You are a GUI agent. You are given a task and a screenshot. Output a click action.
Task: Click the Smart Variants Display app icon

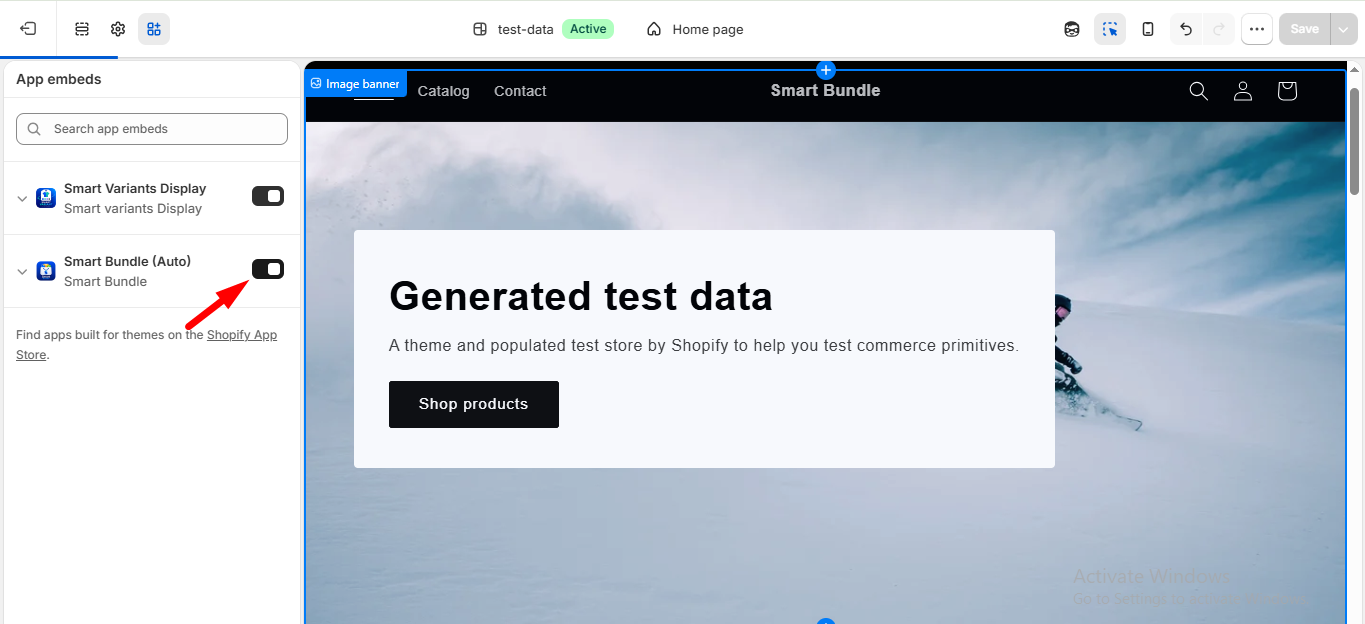[46, 198]
